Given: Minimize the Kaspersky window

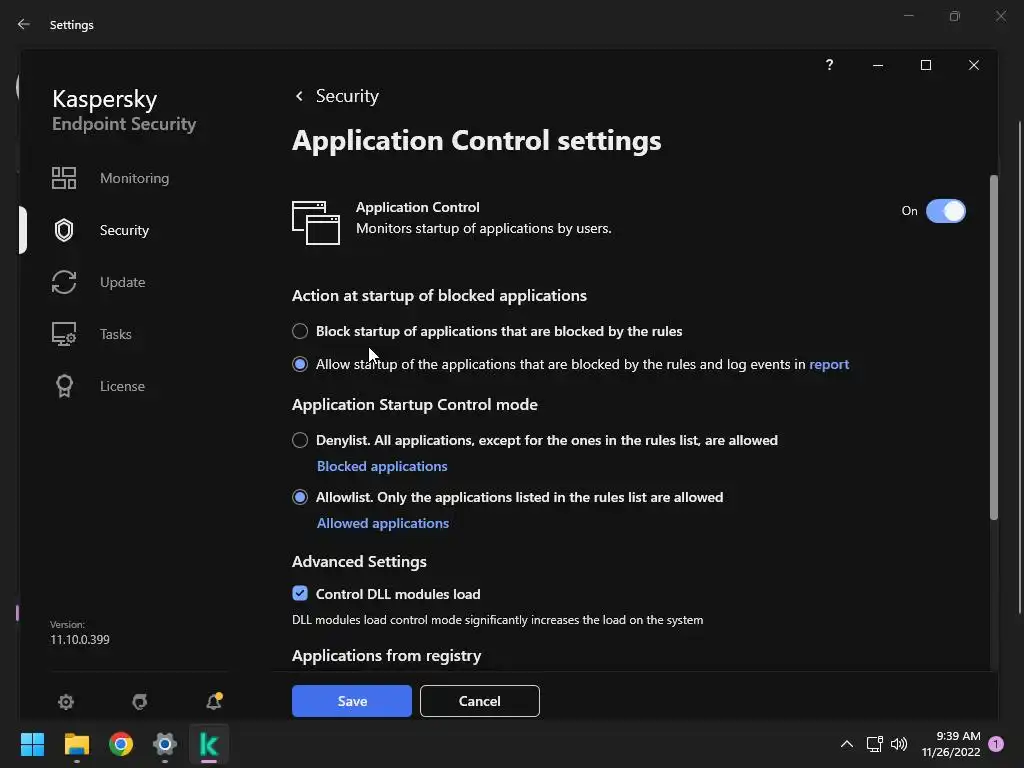Looking at the screenshot, I should [x=878, y=65].
